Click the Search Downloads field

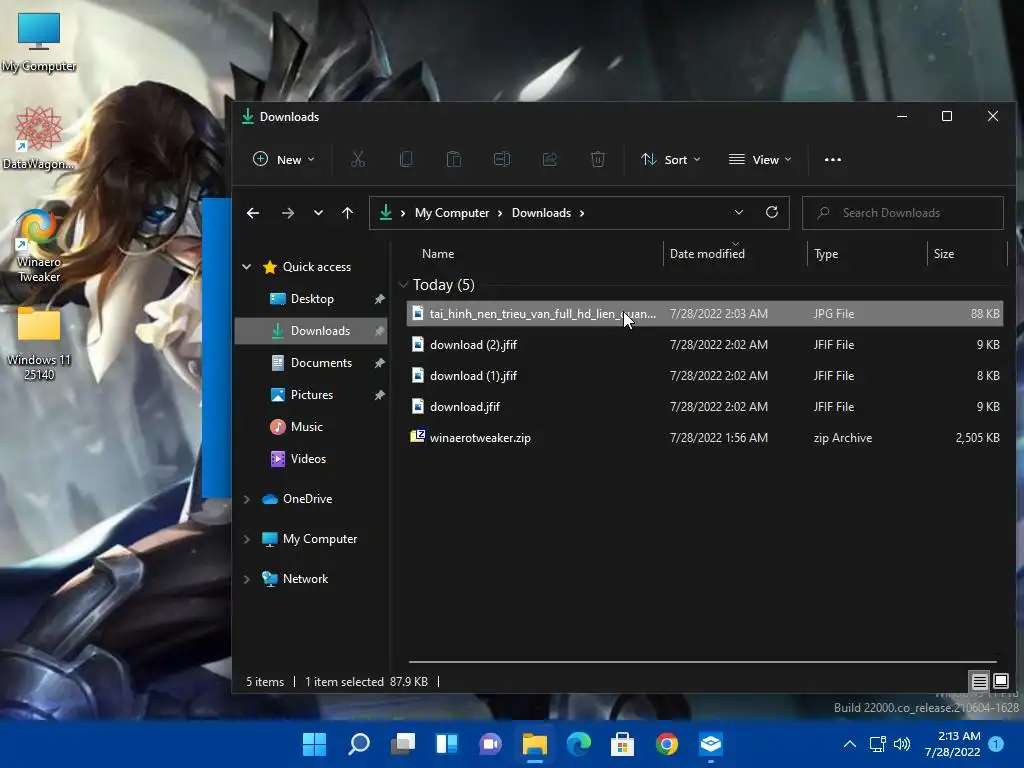tap(903, 213)
